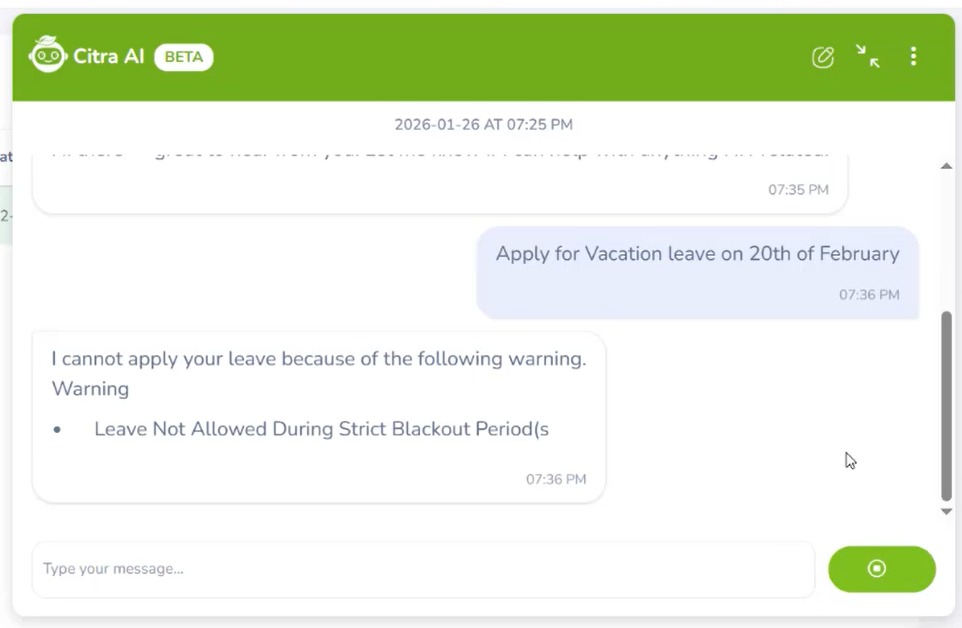This screenshot has height=628, width=962.
Task: Collapse the chat via the diagonal arrows icon
Action: (868, 57)
